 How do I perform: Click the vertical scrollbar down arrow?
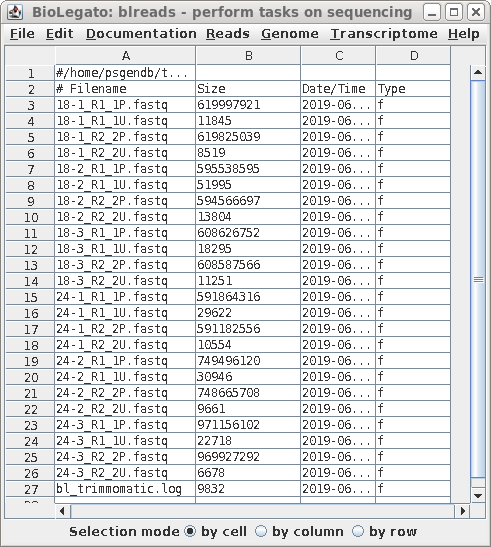pos(478,495)
